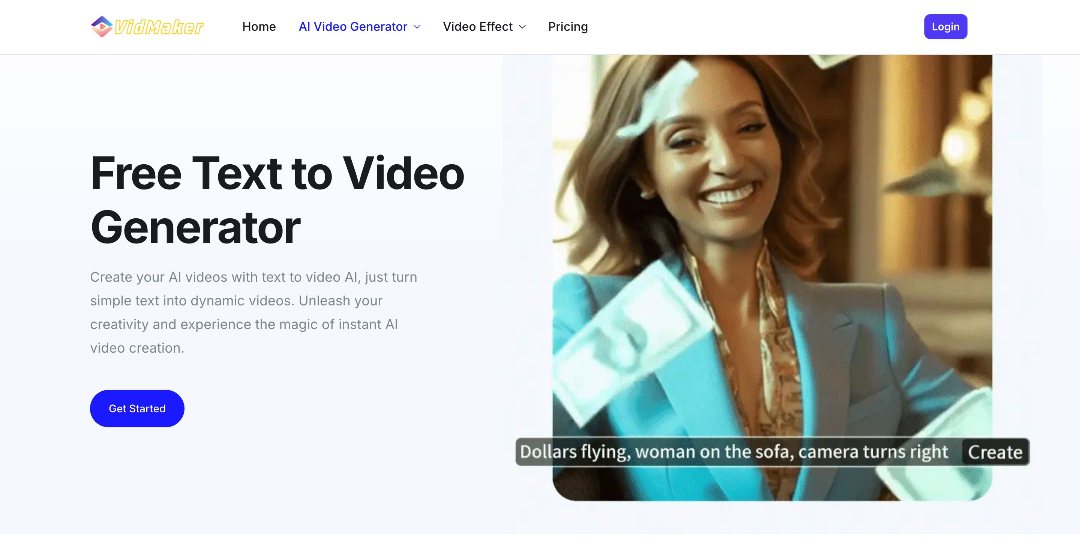Click the VidMaker logo icon
The image size is (1080, 559).
[101, 27]
